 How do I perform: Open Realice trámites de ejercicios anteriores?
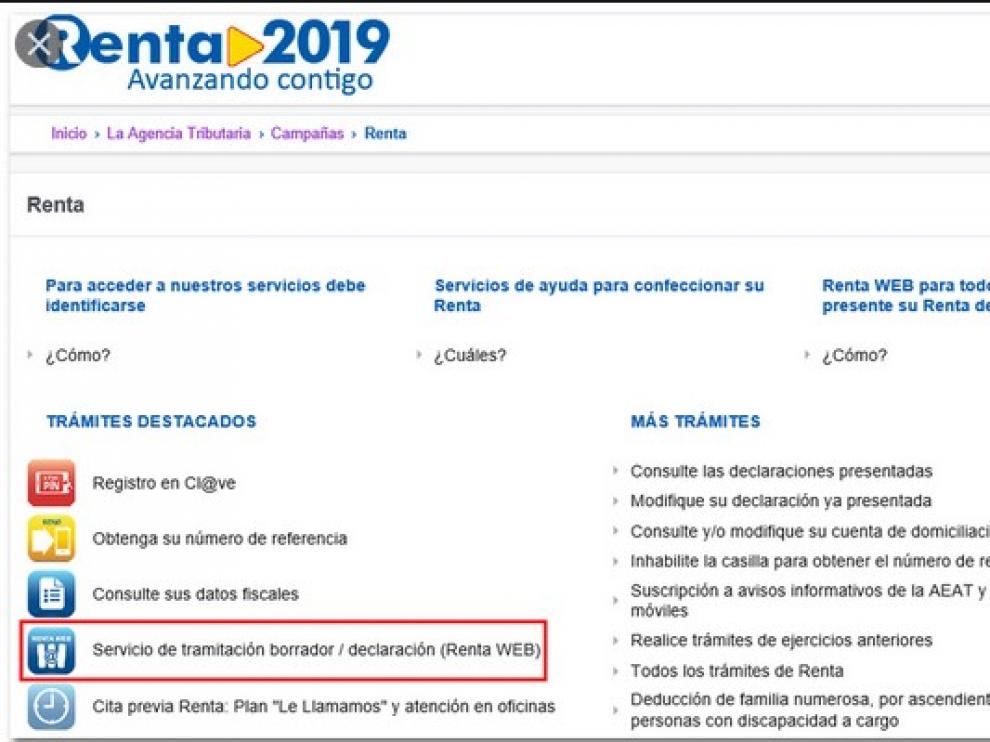782,640
